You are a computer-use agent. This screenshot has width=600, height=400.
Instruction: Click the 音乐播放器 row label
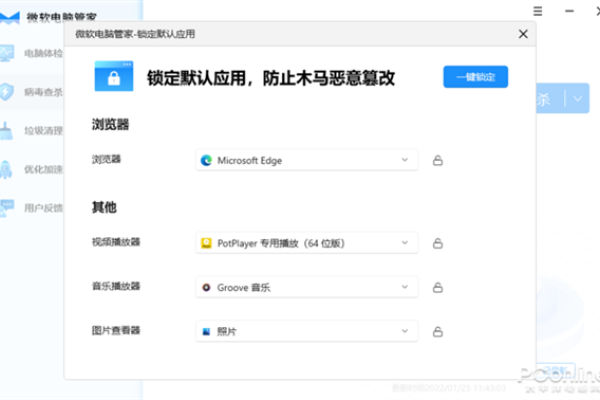(116, 286)
